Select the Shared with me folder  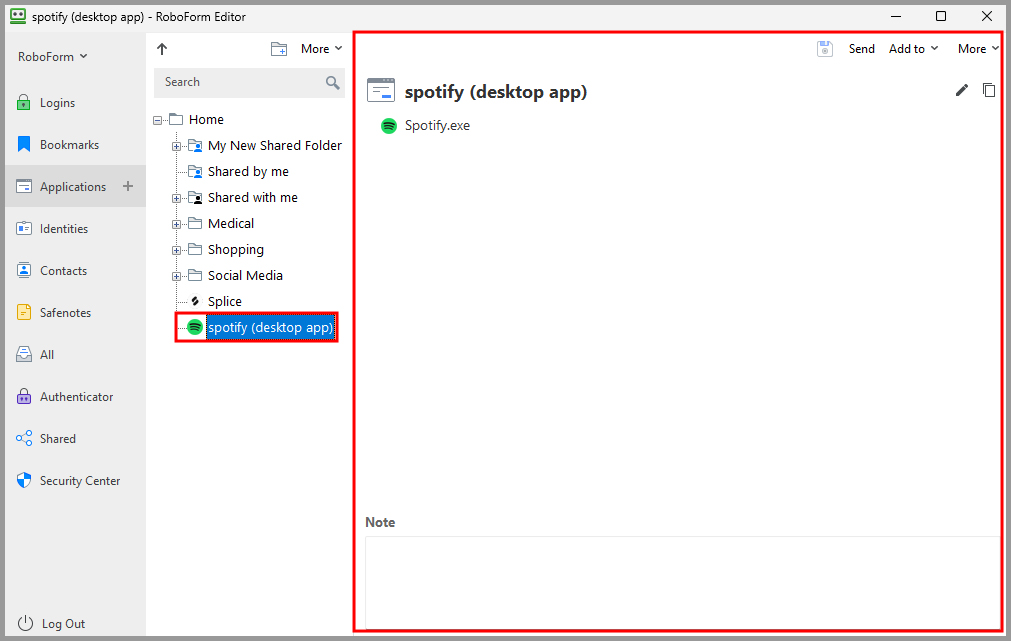coord(253,197)
